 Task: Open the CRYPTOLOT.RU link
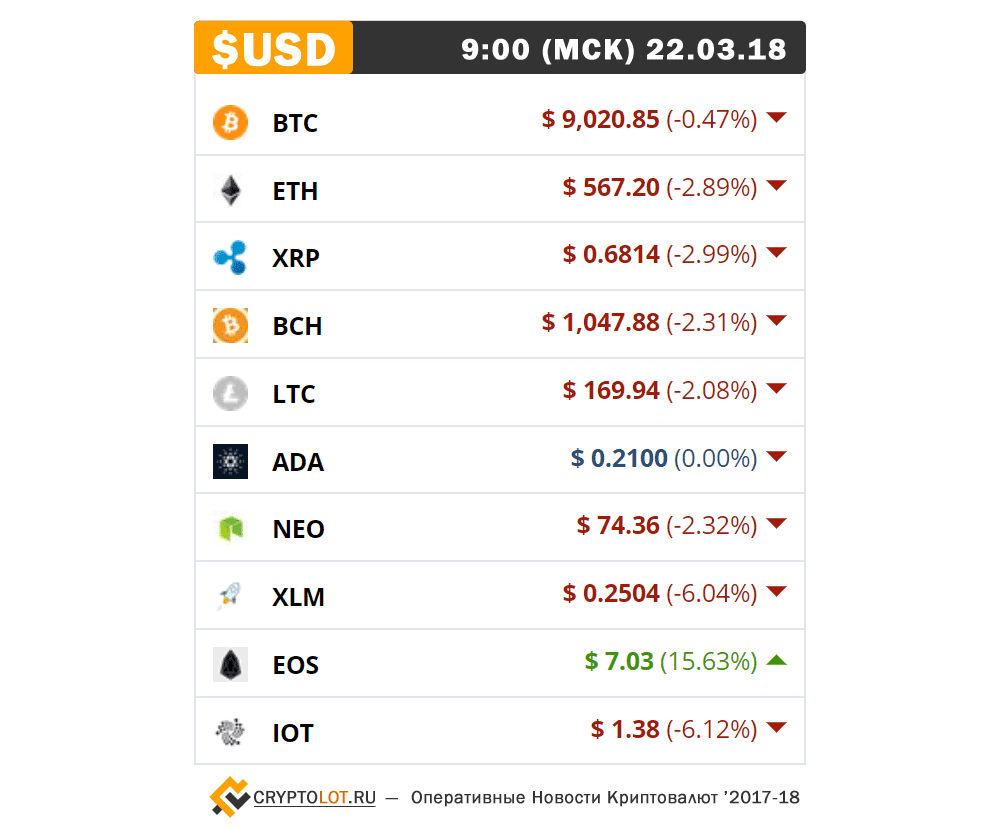click(x=314, y=798)
